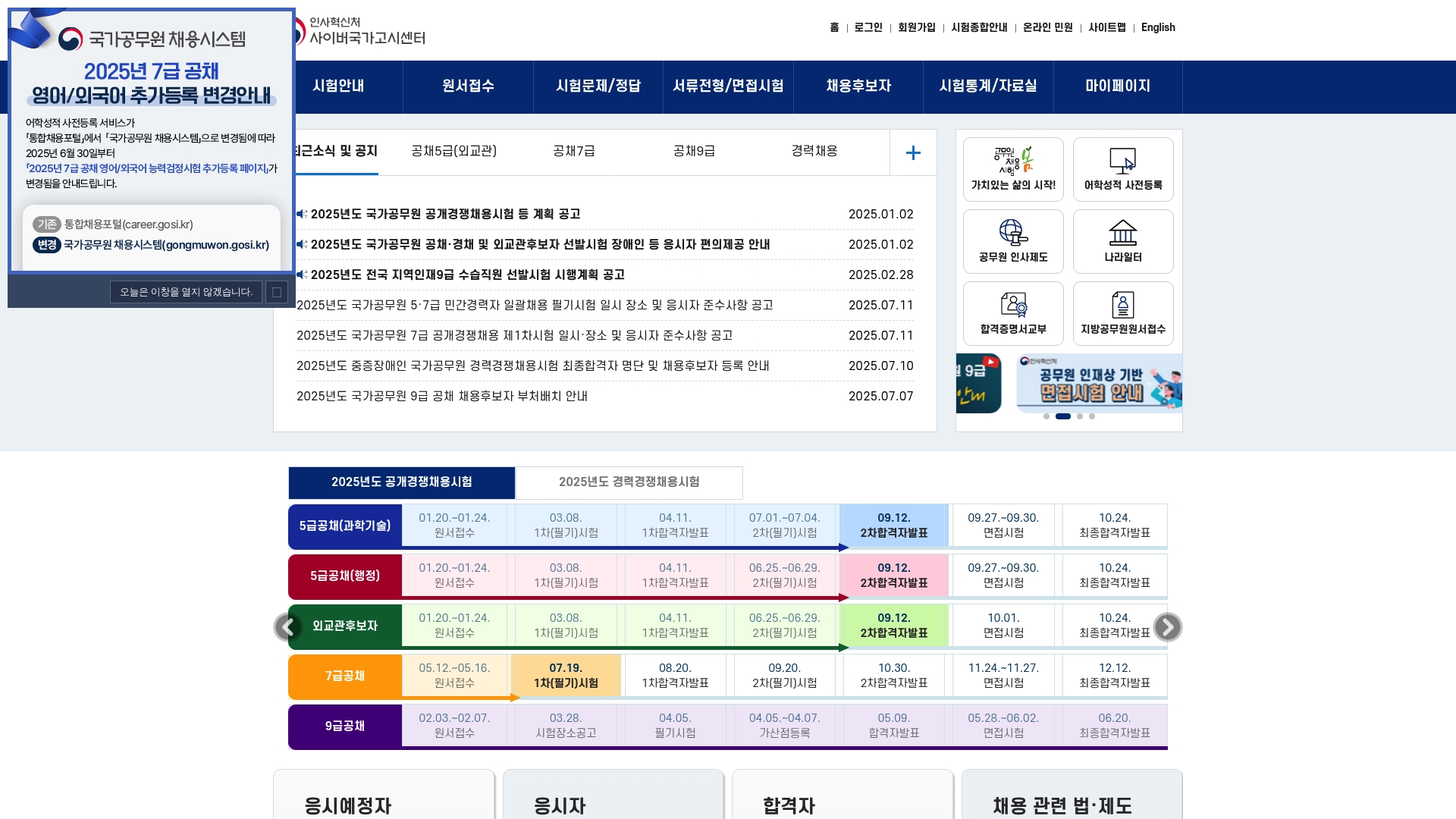The image size is (1456, 819).
Task: Open the 사이트맵 link
Action: tap(1107, 27)
